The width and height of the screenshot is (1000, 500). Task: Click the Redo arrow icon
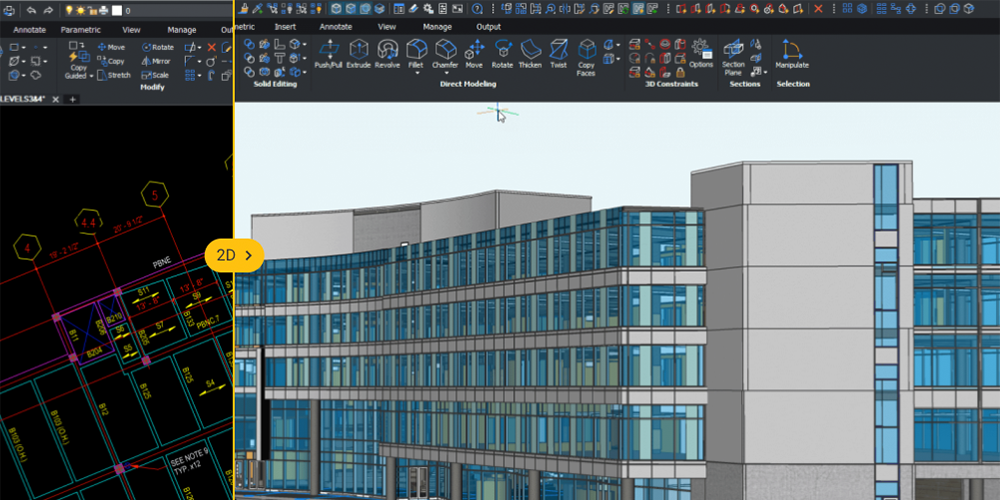pyautogui.click(x=48, y=10)
